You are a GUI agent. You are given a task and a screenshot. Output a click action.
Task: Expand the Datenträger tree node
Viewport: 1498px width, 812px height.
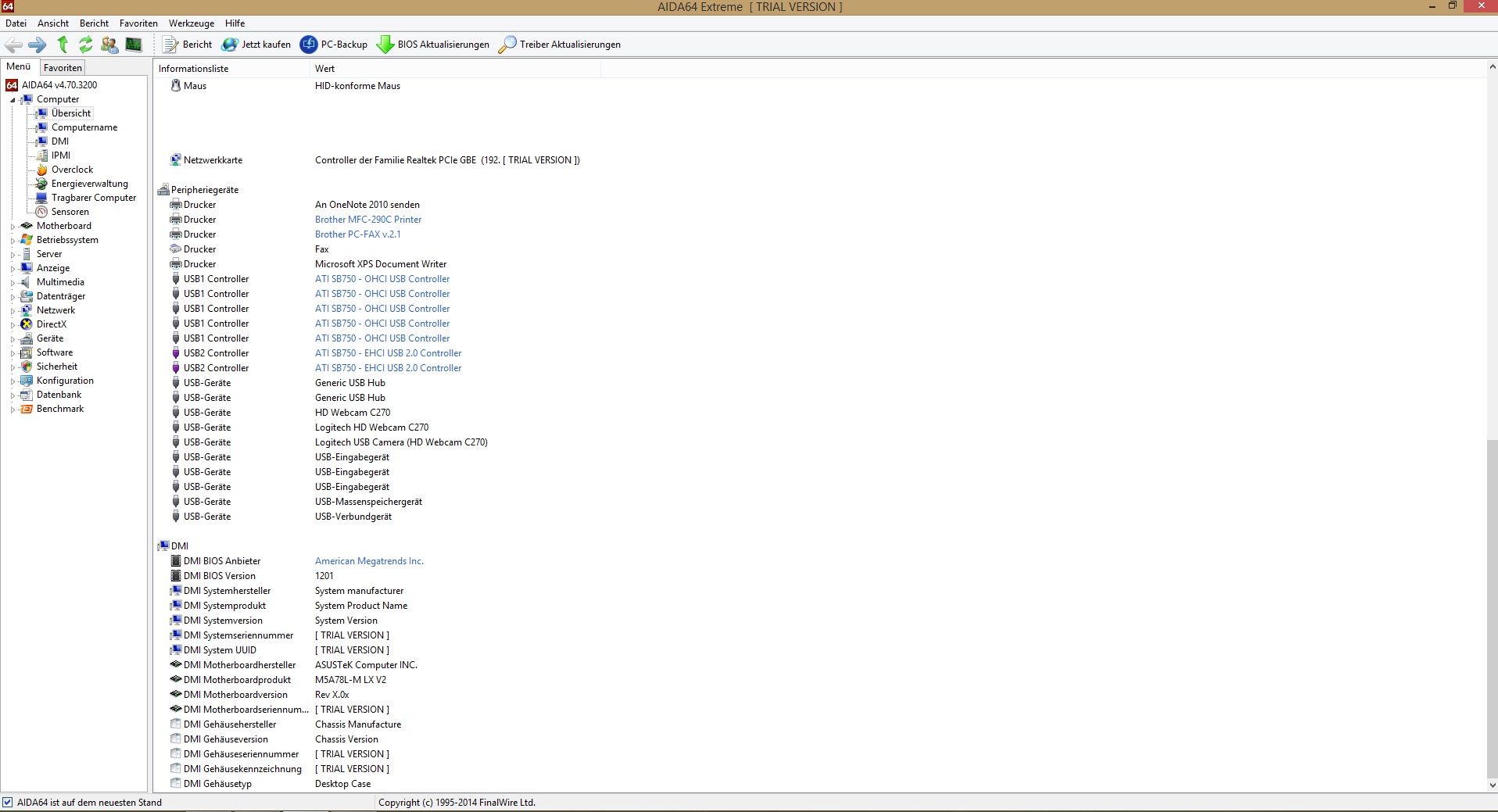(x=13, y=297)
